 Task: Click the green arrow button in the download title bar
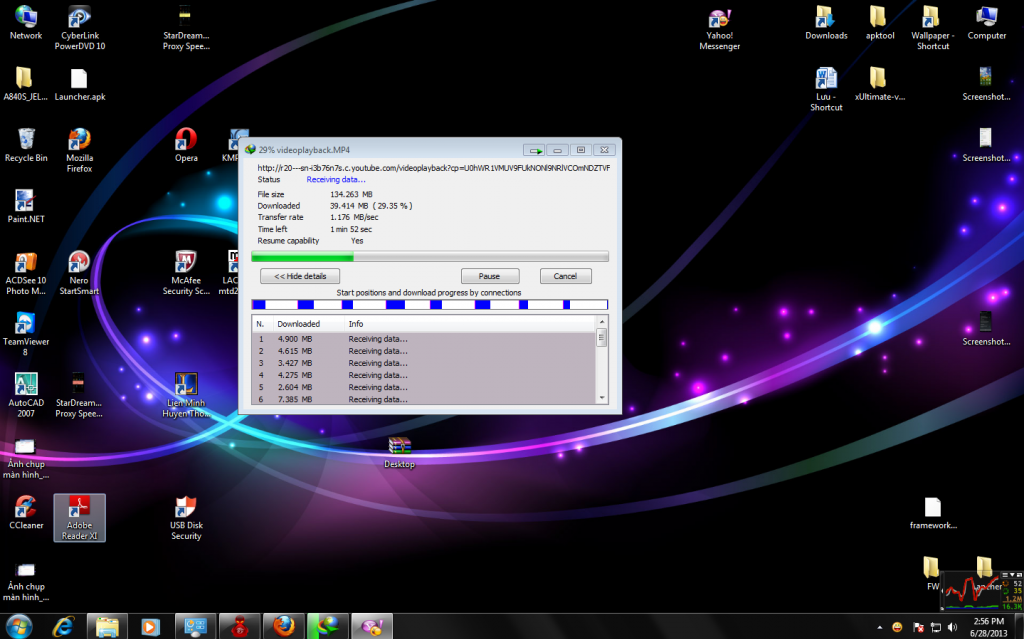tap(534, 150)
